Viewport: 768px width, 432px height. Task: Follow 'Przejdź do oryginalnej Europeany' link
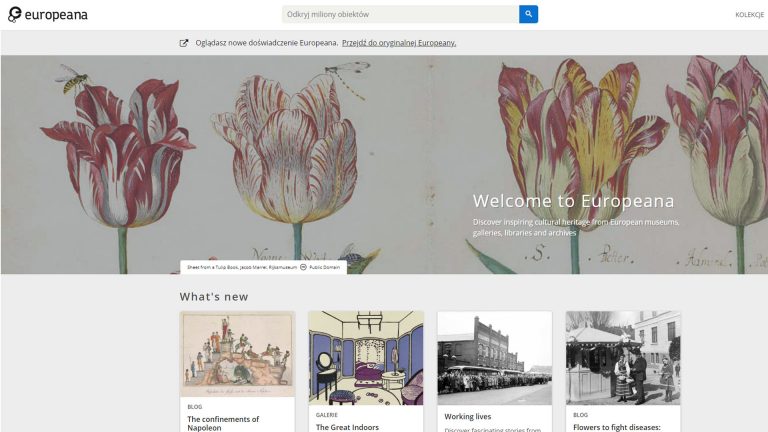[x=399, y=43]
